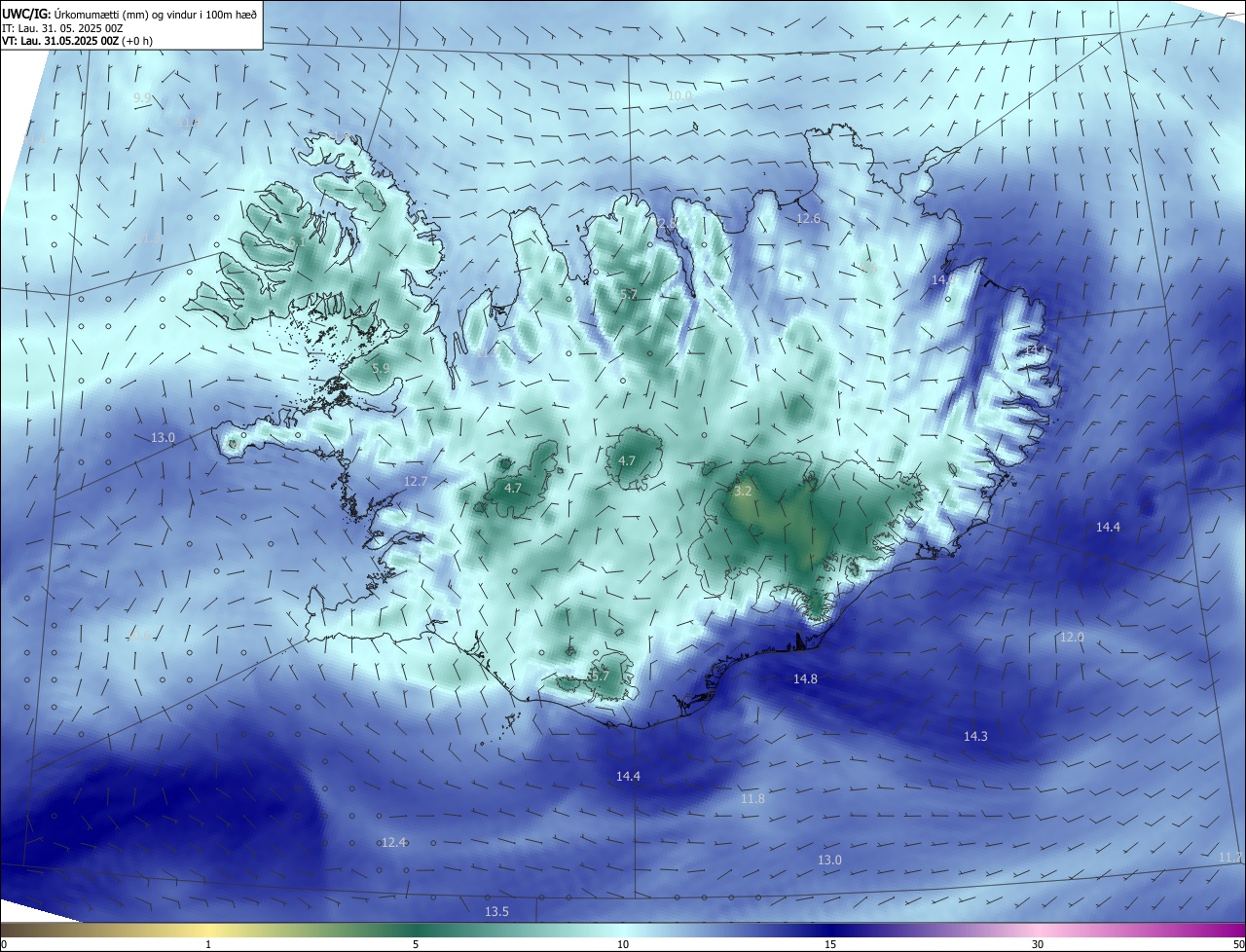Click the 12.0 value label
The image size is (1246, 952).
click(x=1072, y=637)
